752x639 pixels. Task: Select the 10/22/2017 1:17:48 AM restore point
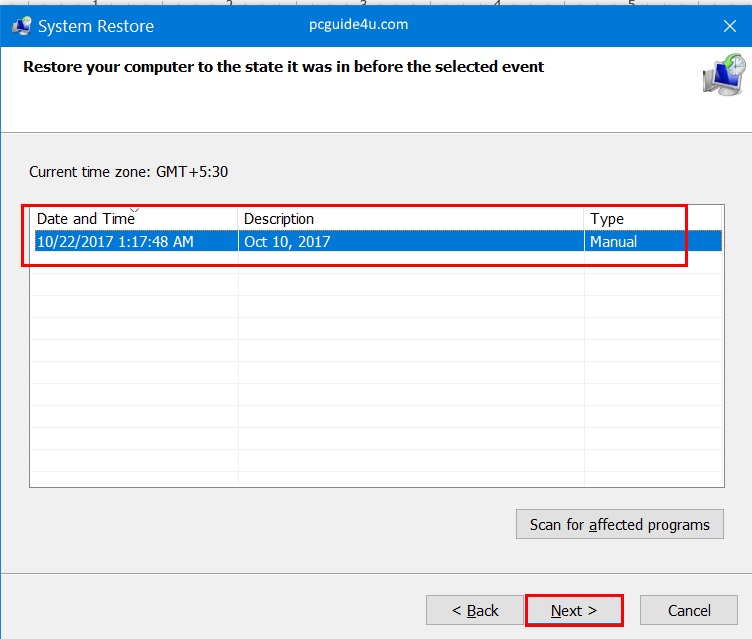pos(115,241)
